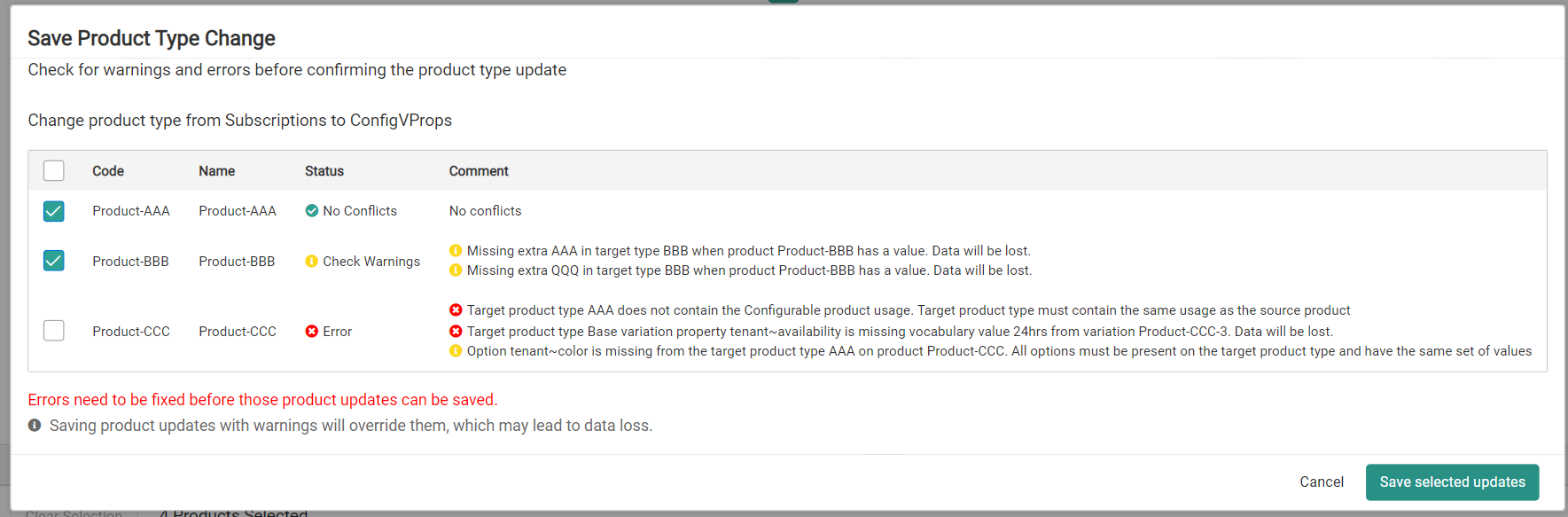Click the info icon beside data loss note
1568x517 pixels.
click(x=35, y=426)
